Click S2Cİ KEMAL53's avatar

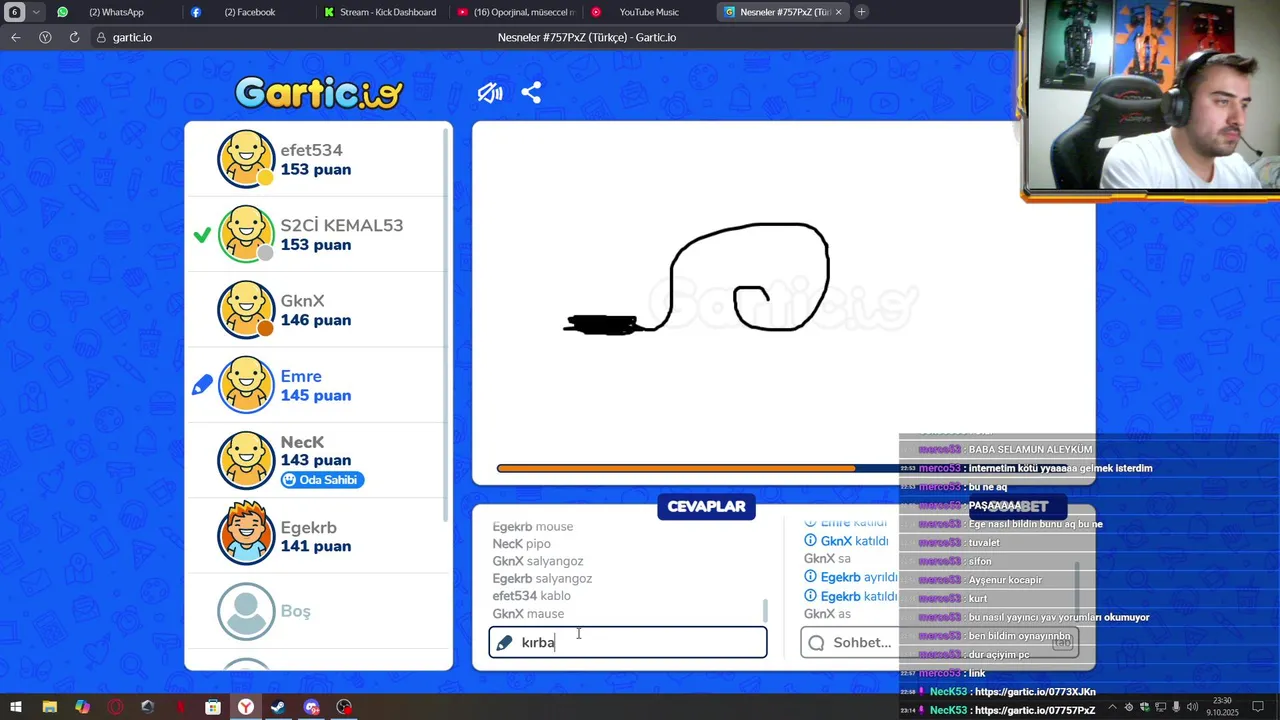[246, 234]
